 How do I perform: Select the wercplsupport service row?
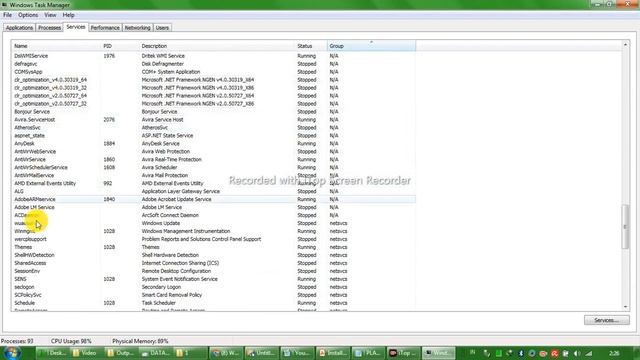coord(213,239)
